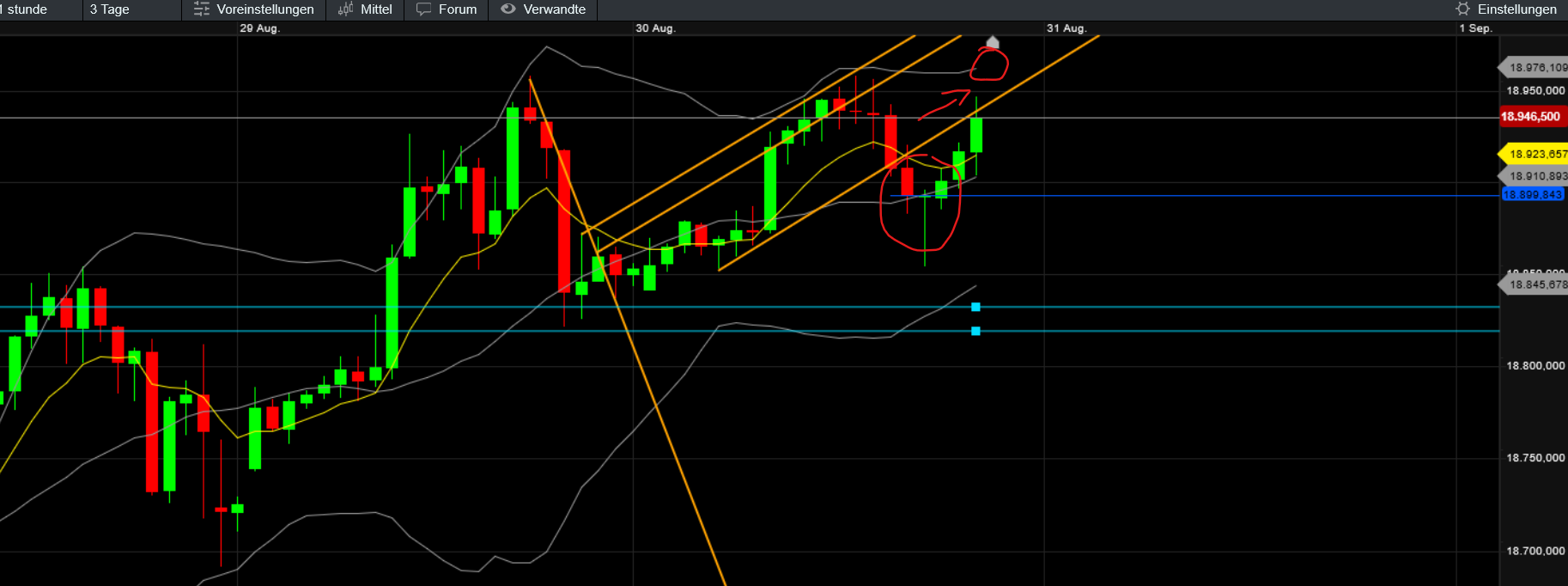This screenshot has height=586, width=1568.
Task: Click the grey 18.845,678 band label
Action: coord(1534,284)
